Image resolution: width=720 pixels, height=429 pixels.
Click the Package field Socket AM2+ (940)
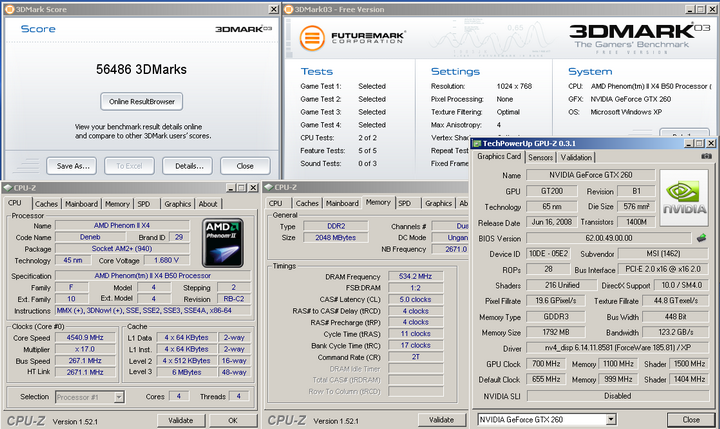[122, 248]
